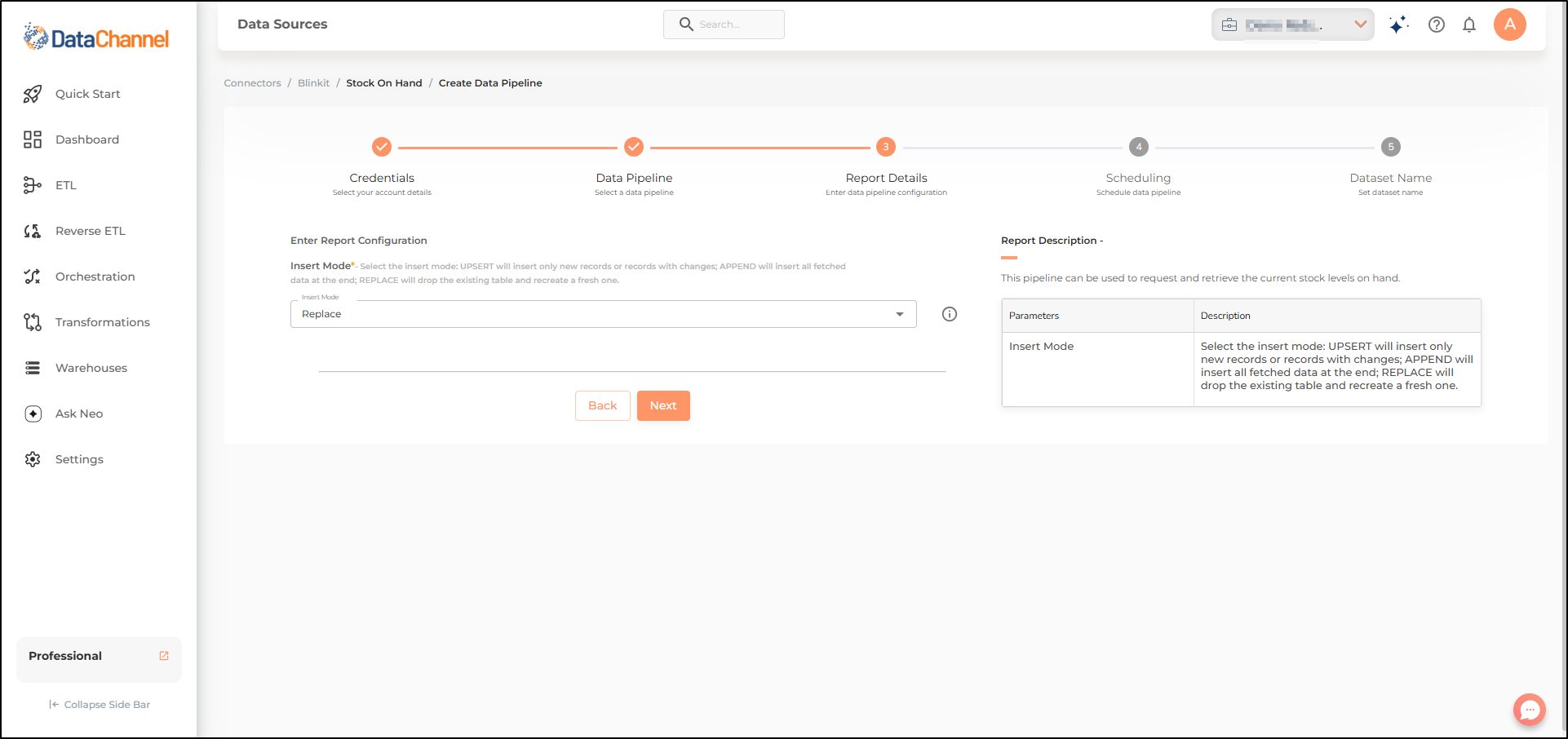The height and width of the screenshot is (739, 1568).
Task: Select step 3 Report Details circle
Action: (886, 147)
